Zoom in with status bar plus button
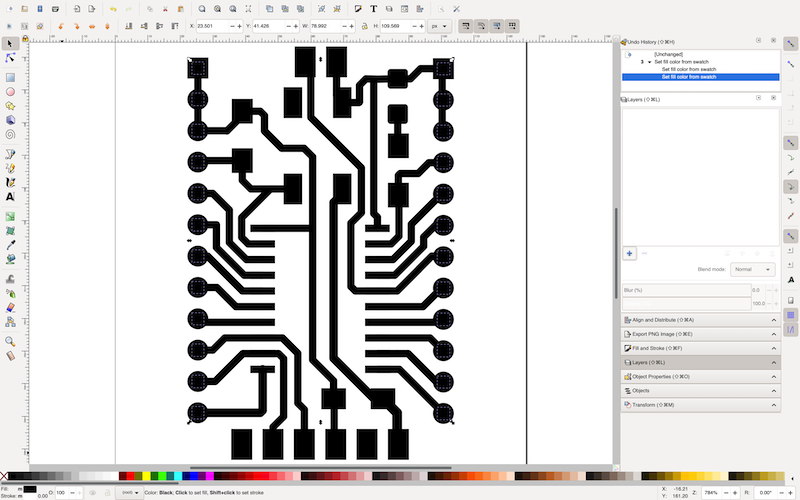The image size is (800, 500). click(x=735, y=493)
